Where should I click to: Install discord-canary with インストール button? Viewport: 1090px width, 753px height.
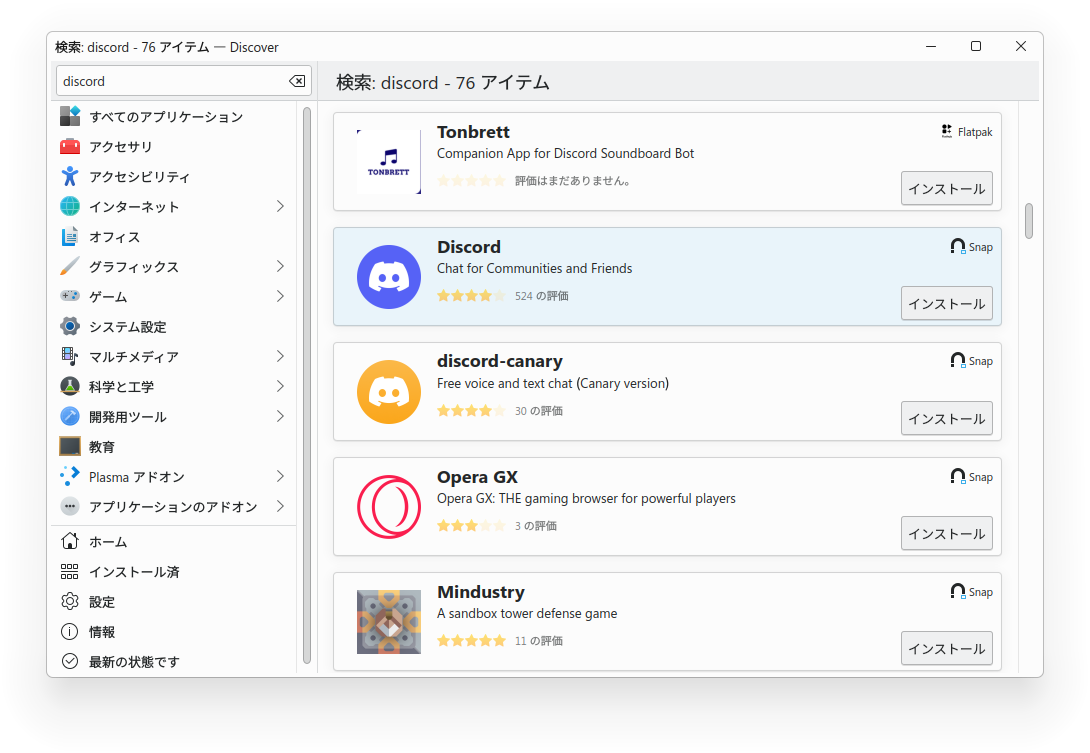coord(947,419)
